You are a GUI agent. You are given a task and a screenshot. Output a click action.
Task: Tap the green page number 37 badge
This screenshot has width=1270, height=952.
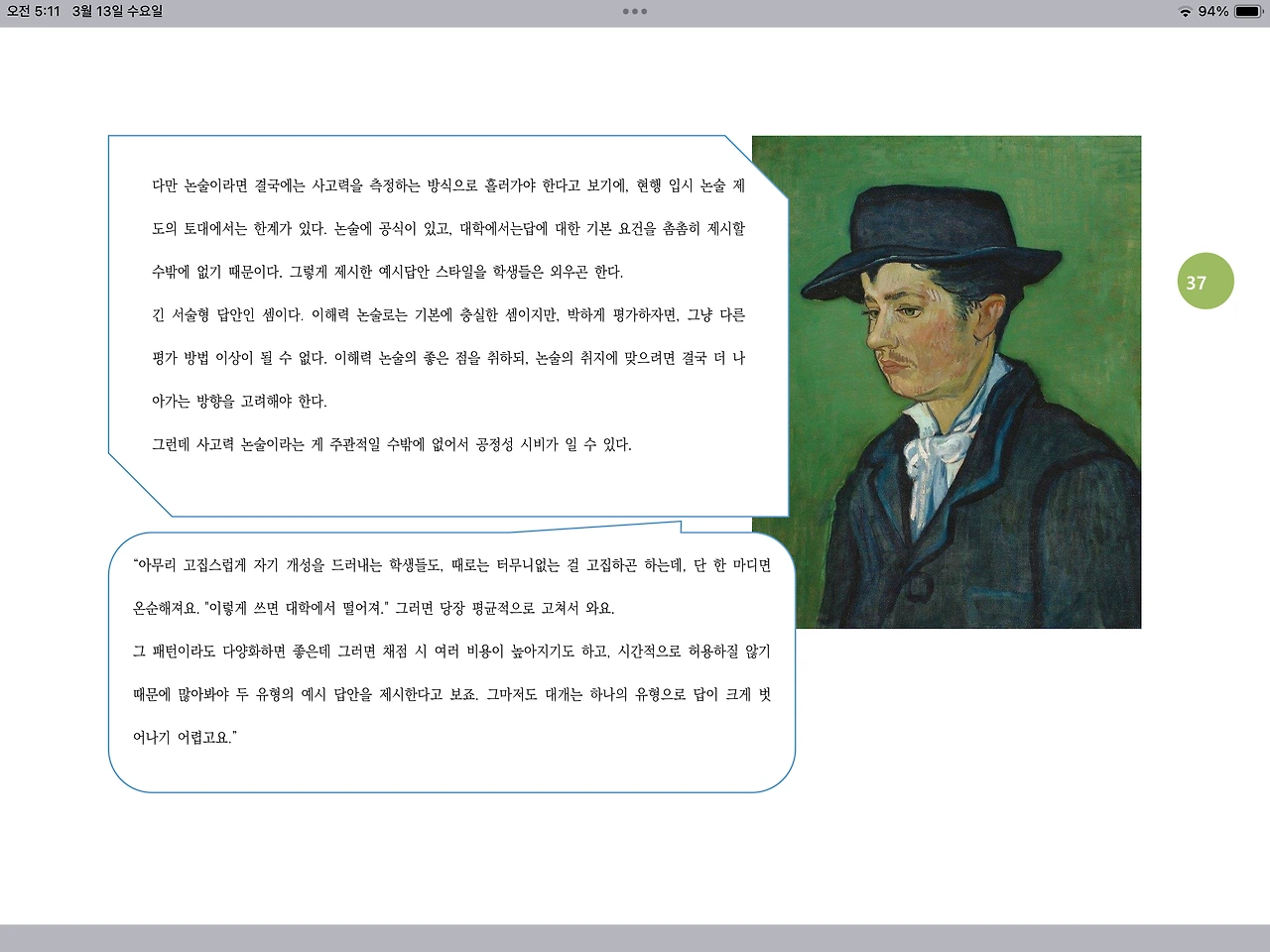(x=1206, y=282)
